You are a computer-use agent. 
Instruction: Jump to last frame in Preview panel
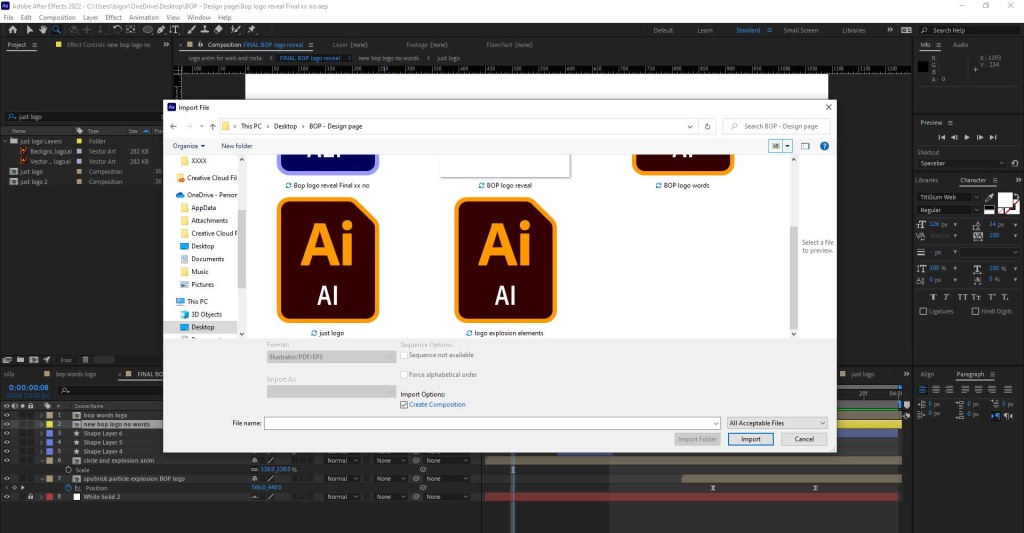tap(993, 137)
